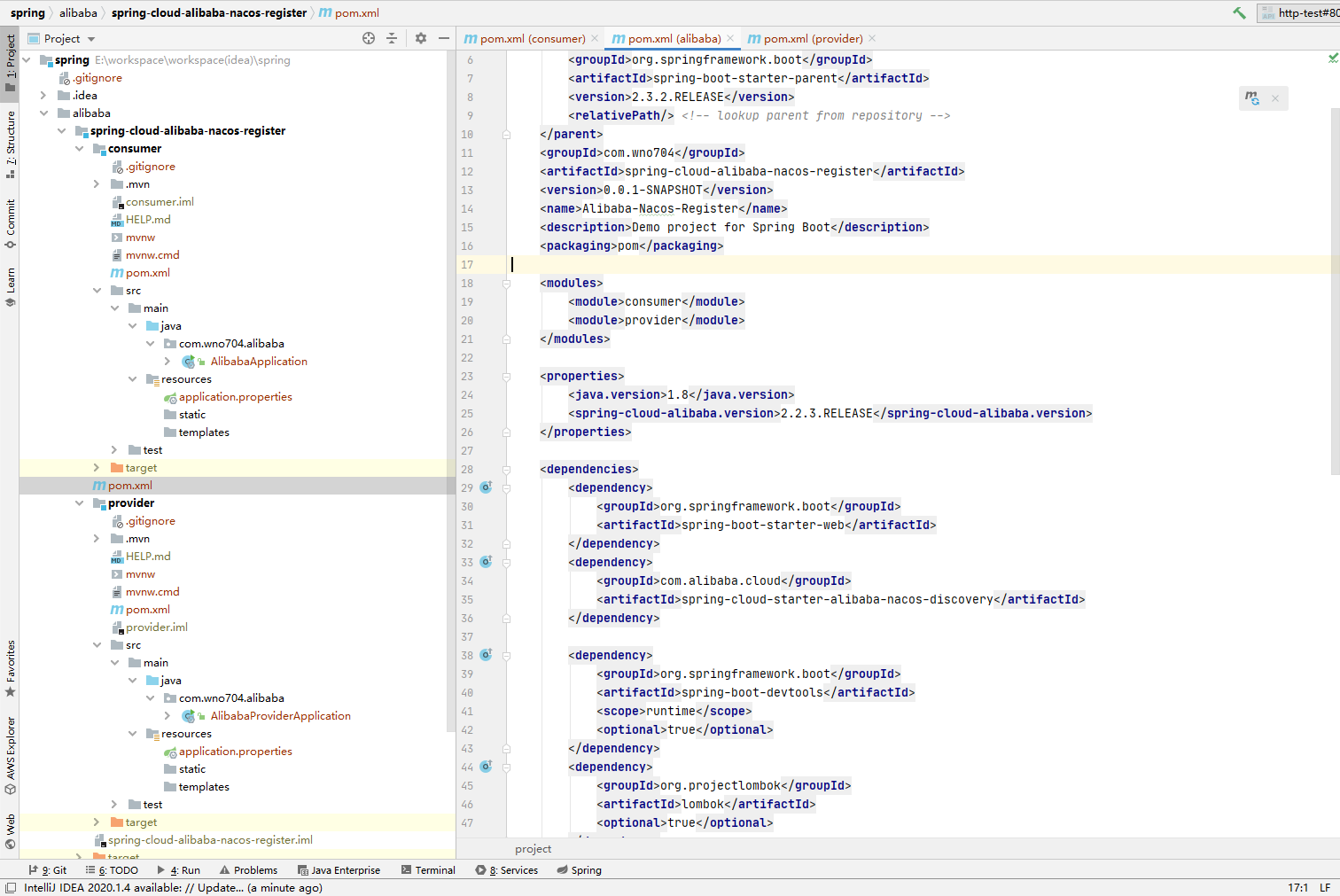Toggle fold marker at line 18 modules
The height and width of the screenshot is (896, 1340).
tap(506, 284)
